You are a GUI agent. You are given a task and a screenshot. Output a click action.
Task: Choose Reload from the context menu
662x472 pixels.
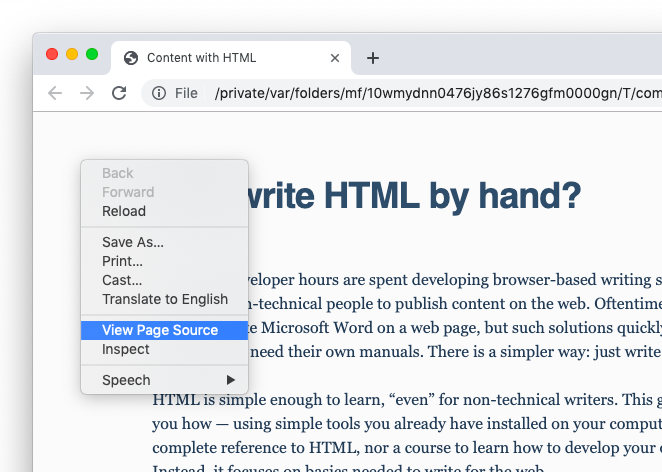click(x=165, y=211)
